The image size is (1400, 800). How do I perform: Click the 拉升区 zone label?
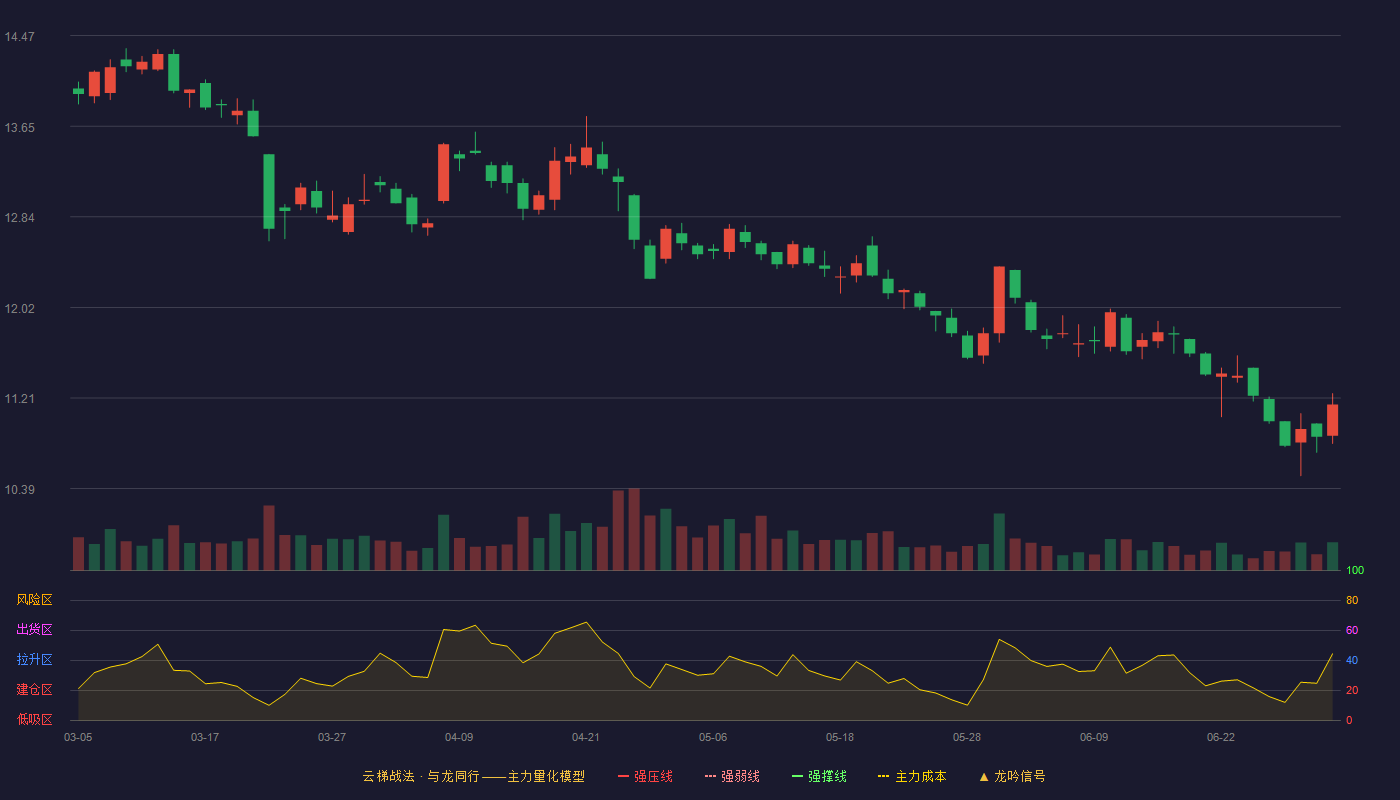[x=34, y=660]
